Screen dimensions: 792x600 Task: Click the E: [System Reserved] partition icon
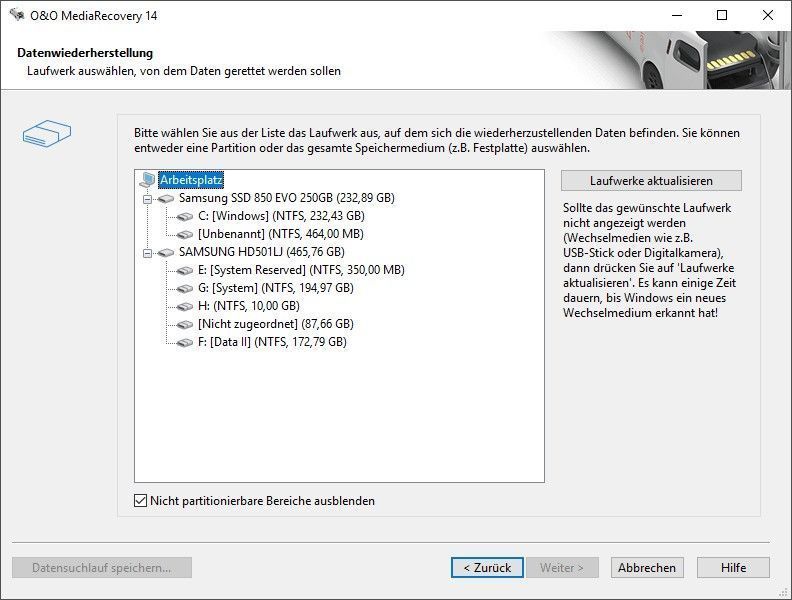coord(185,270)
